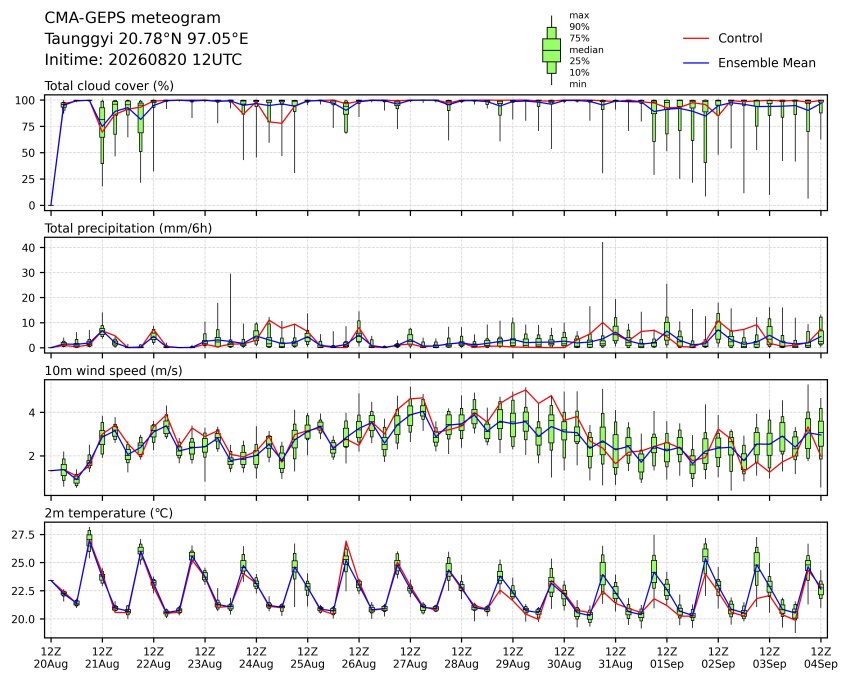Click the '12Z 28Aug' time axis label
Image resolution: width=849 pixels, height=681 pixels.
[x=461, y=658]
